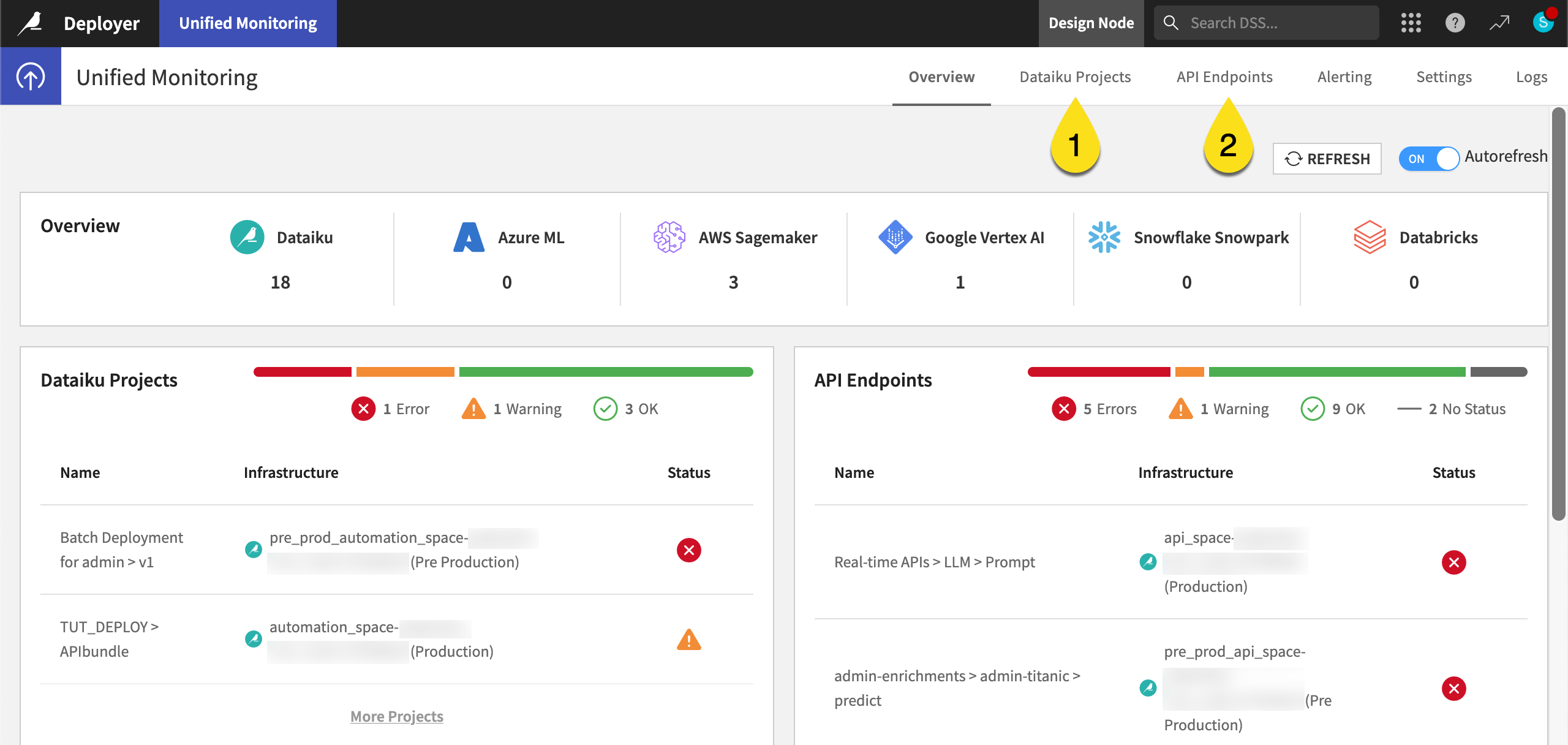Select the Azure ML overview icon
Image resolution: width=1568 pixels, height=745 pixels.
pyautogui.click(x=468, y=237)
